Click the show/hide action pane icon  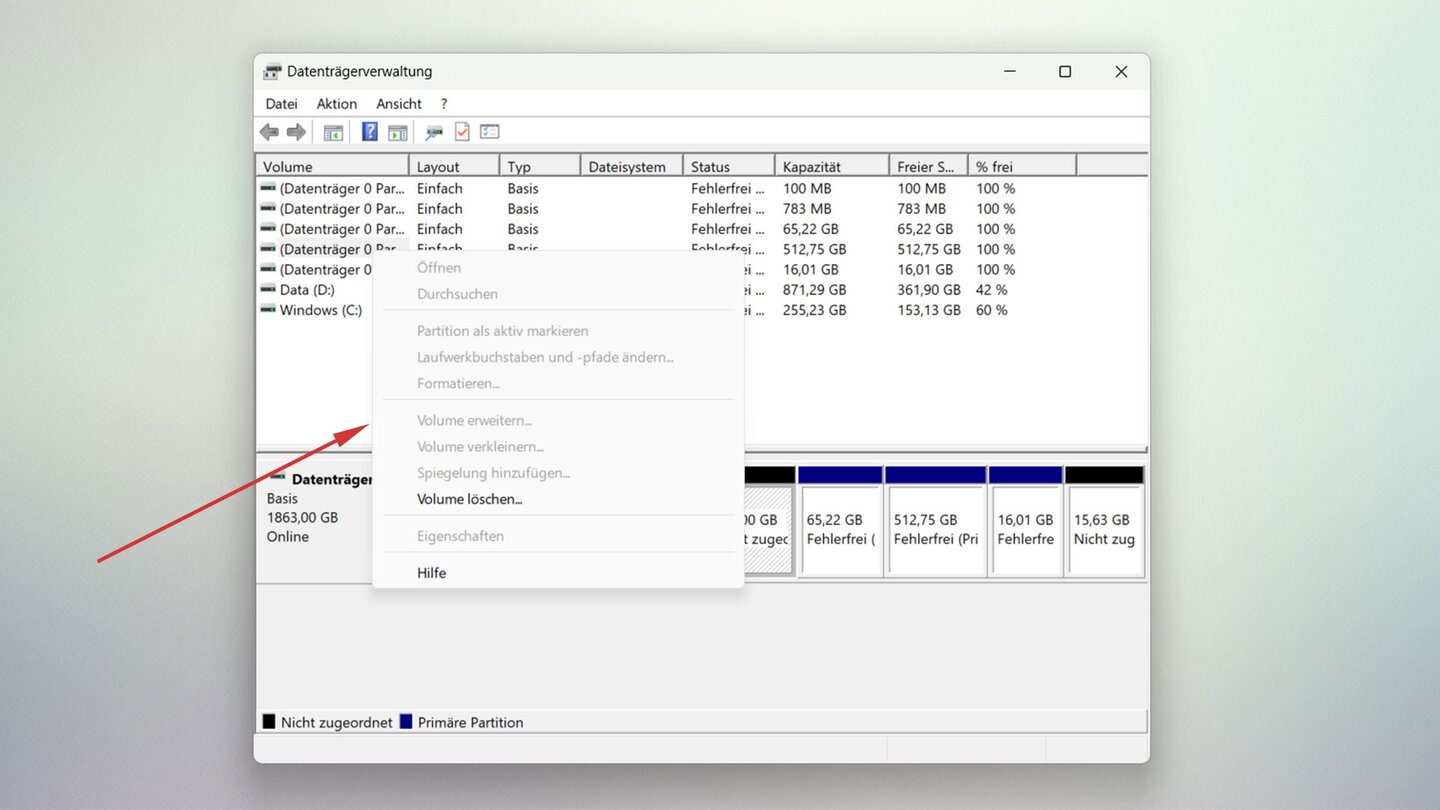pyautogui.click(x=398, y=132)
